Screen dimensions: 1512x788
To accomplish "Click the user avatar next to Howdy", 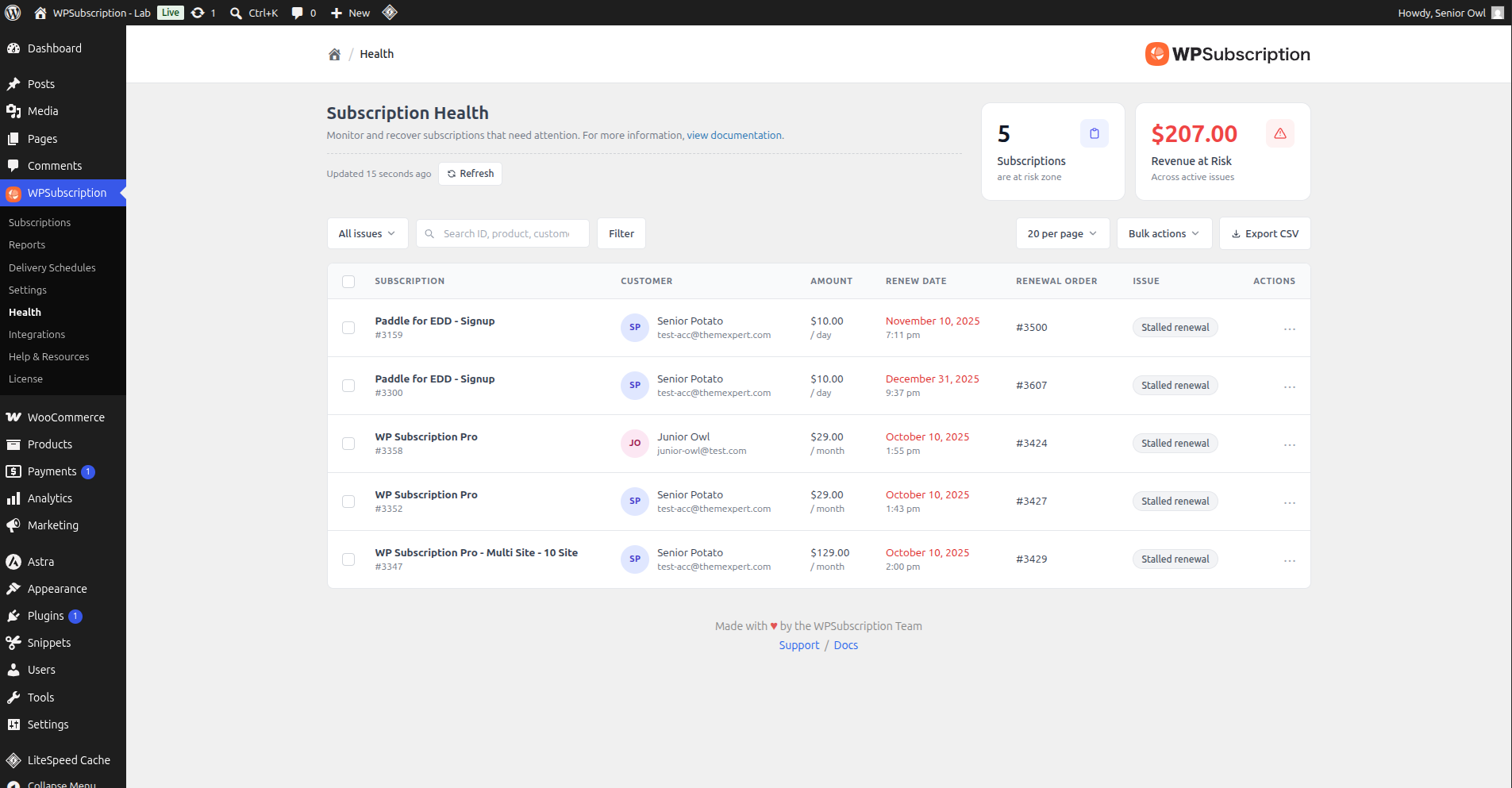I will coord(1498,13).
